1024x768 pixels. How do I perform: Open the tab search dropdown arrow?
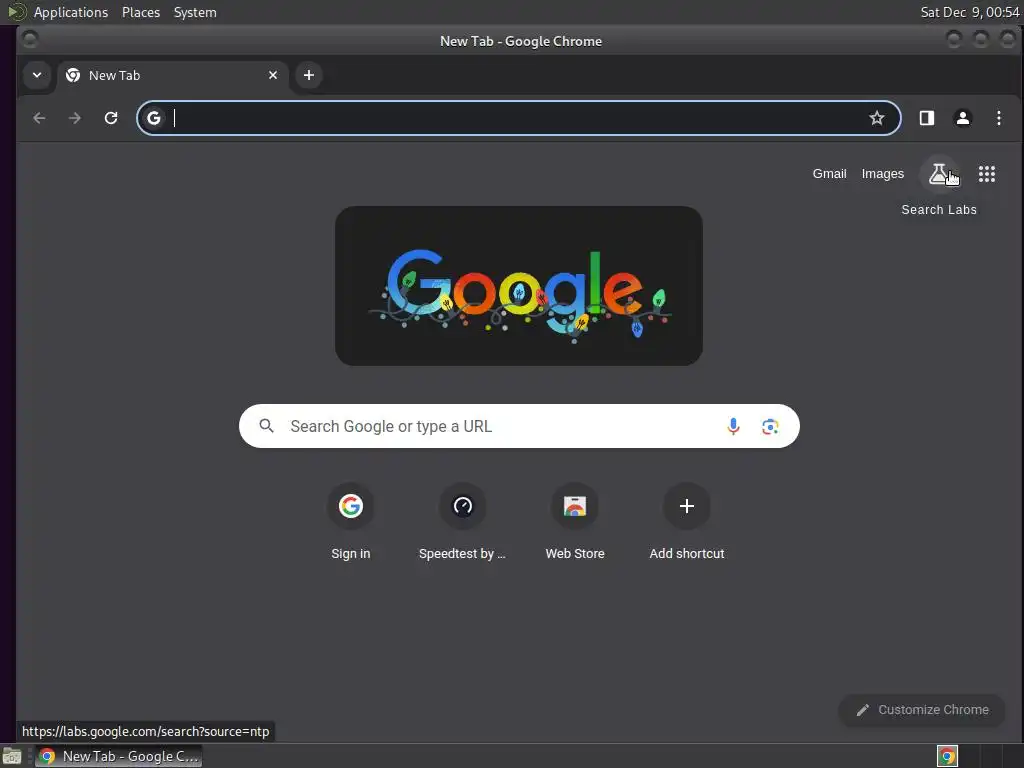point(37,75)
